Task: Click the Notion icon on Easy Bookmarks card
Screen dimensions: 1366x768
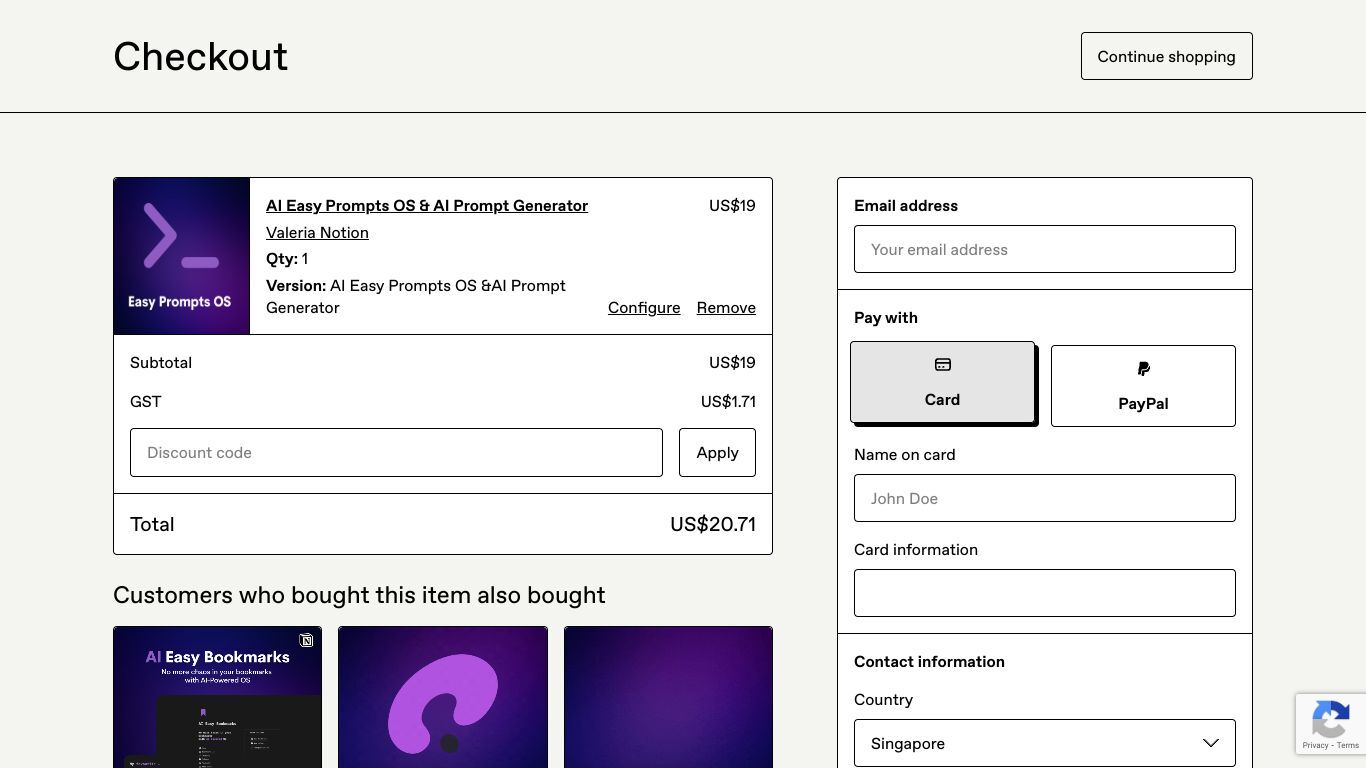Action: pyautogui.click(x=307, y=640)
